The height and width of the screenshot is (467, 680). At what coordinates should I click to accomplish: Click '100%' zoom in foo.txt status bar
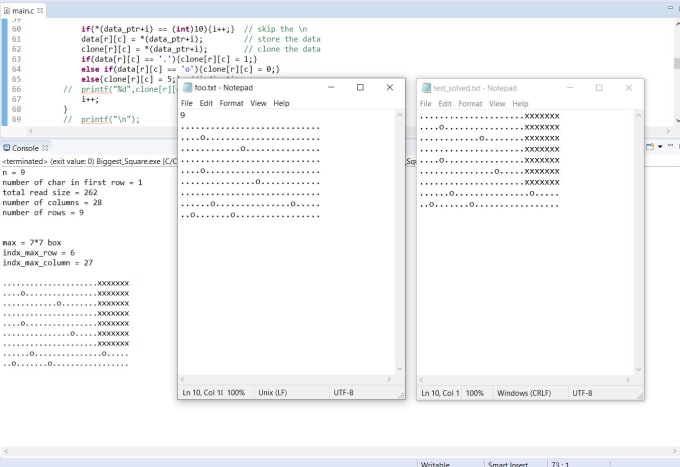click(236, 392)
